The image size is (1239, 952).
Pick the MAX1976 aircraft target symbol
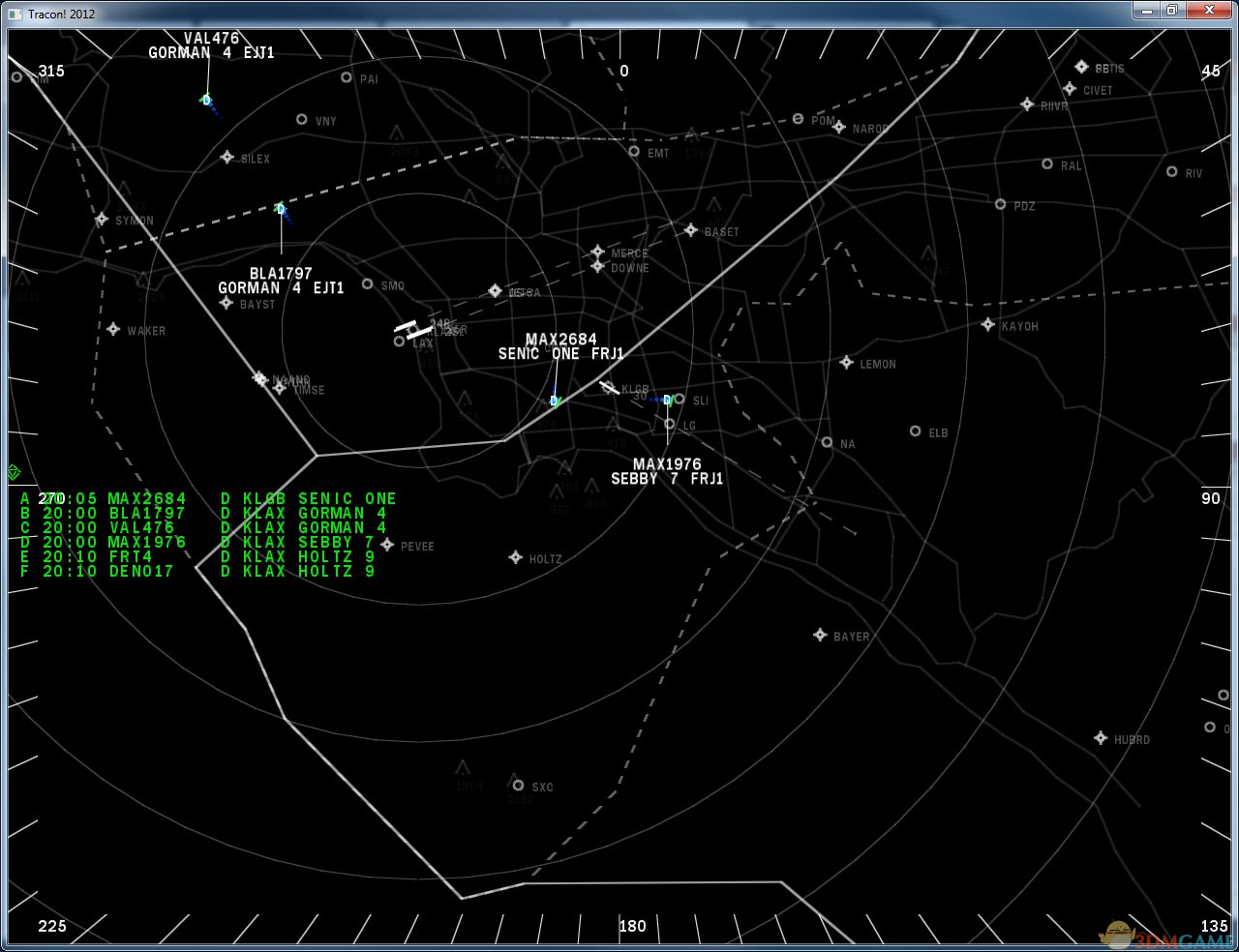click(x=667, y=400)
